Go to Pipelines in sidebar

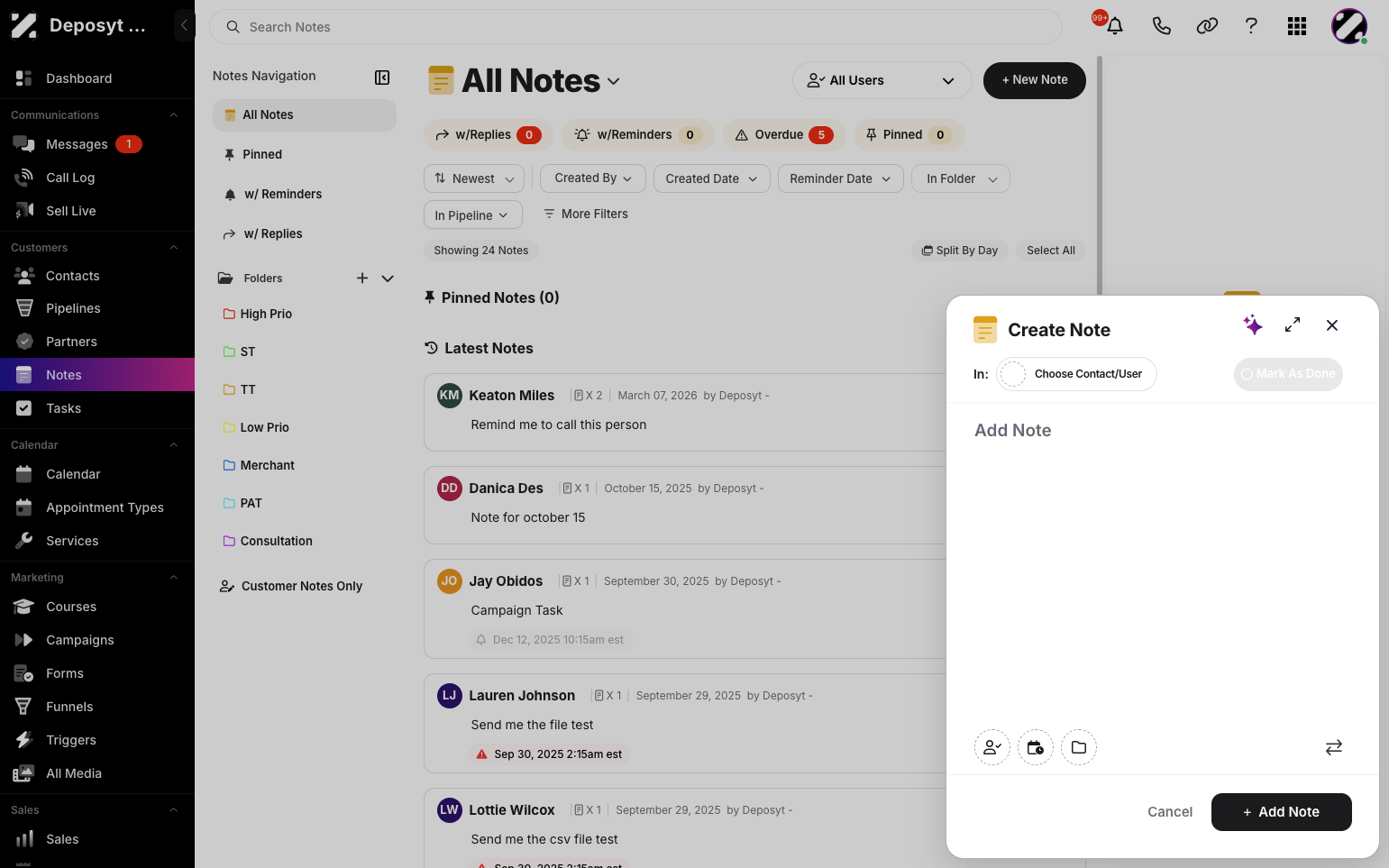[x=97, y=308]
